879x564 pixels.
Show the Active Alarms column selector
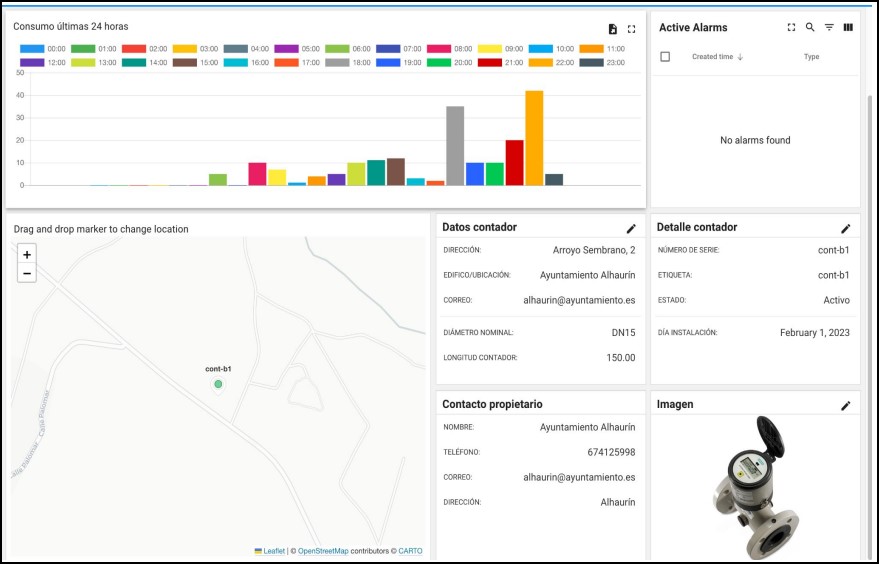848,28
